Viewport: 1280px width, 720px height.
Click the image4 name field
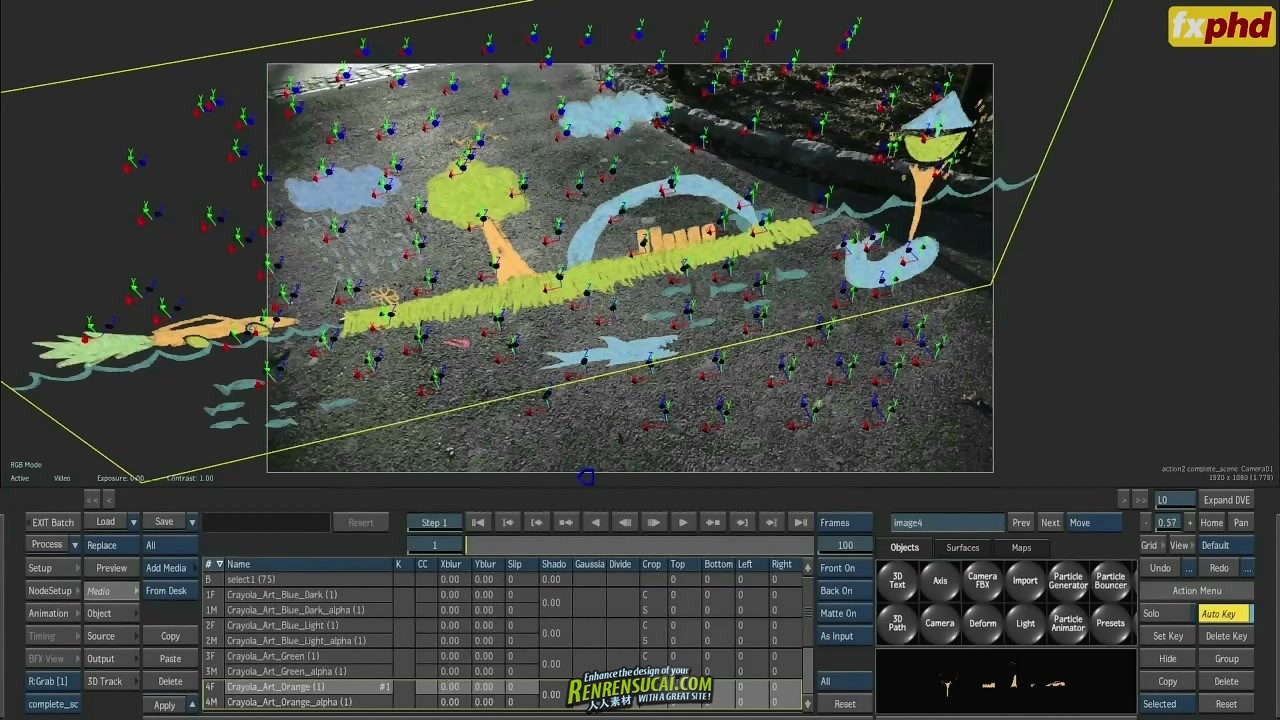[x=947, y=522]
